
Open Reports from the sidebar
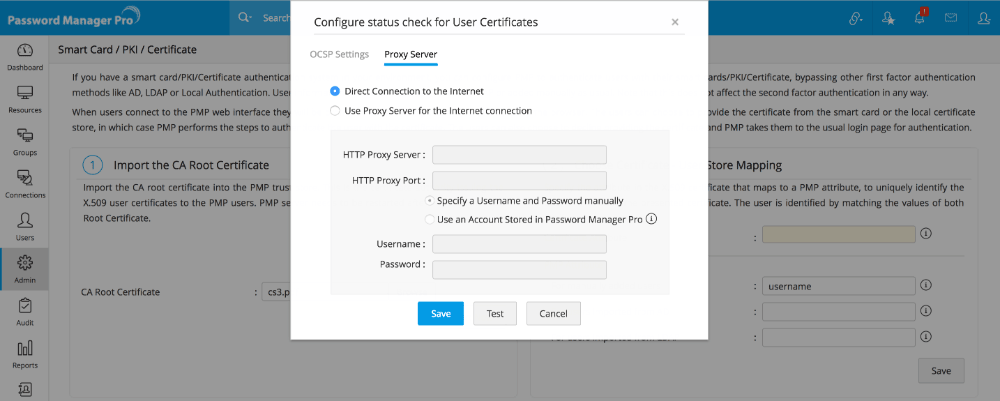click(25, 354)
